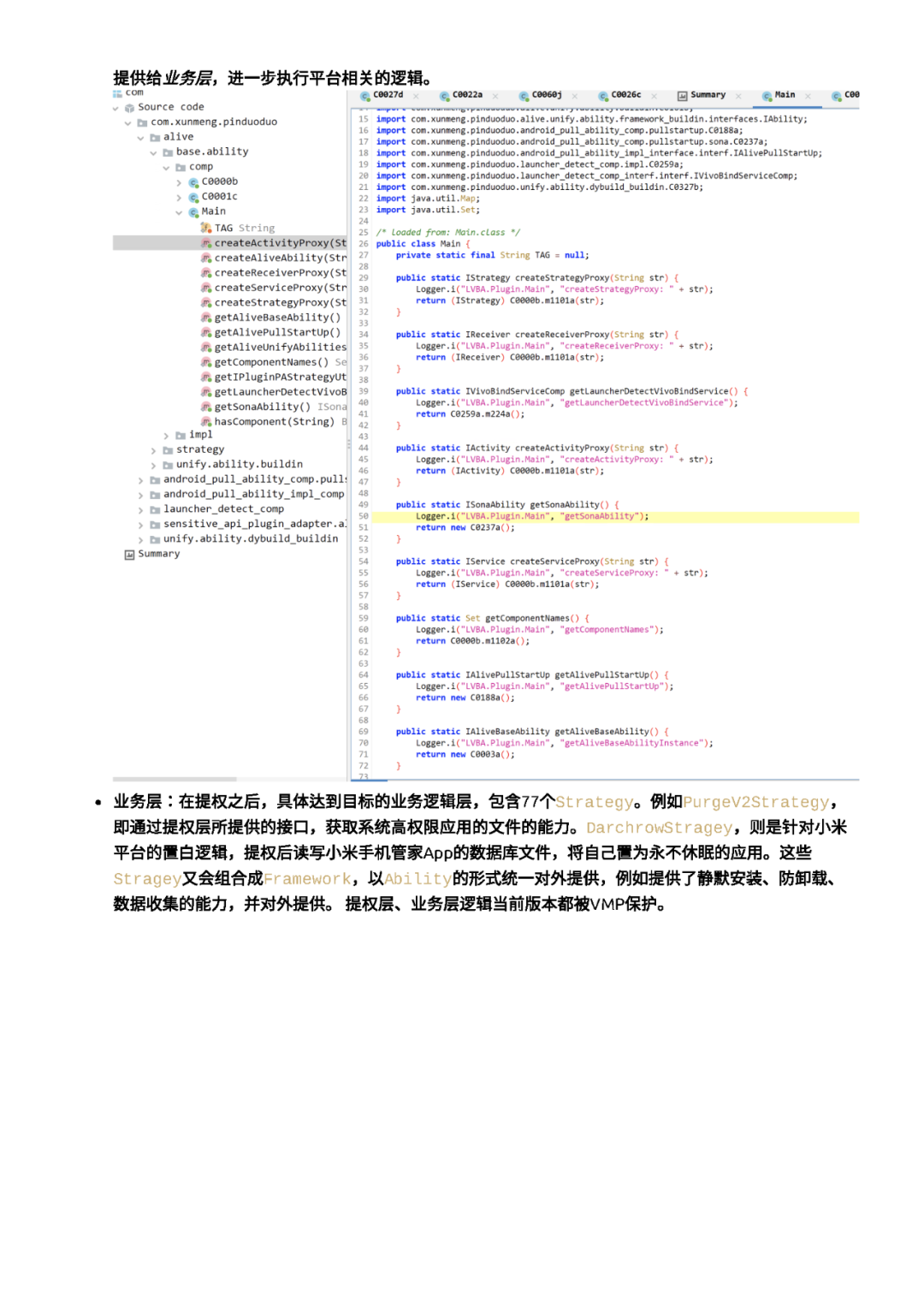The width and height of the screenshot is (924, 1307).
Task: Click the class icon next to Main in tree
Action: [x=193, y=211]
